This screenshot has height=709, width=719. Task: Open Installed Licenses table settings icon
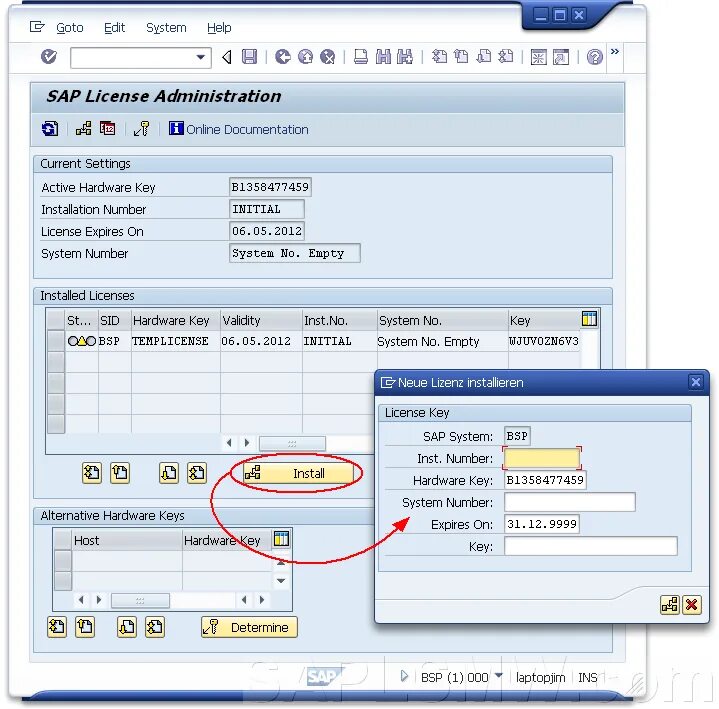589,319
